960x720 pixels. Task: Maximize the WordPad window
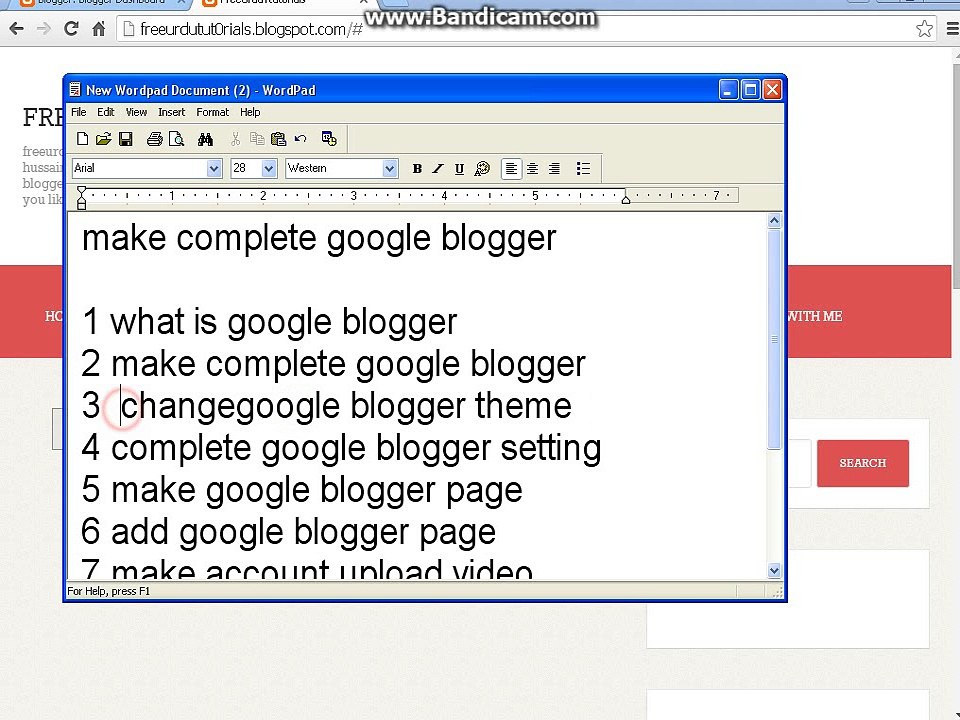[750, 90]
